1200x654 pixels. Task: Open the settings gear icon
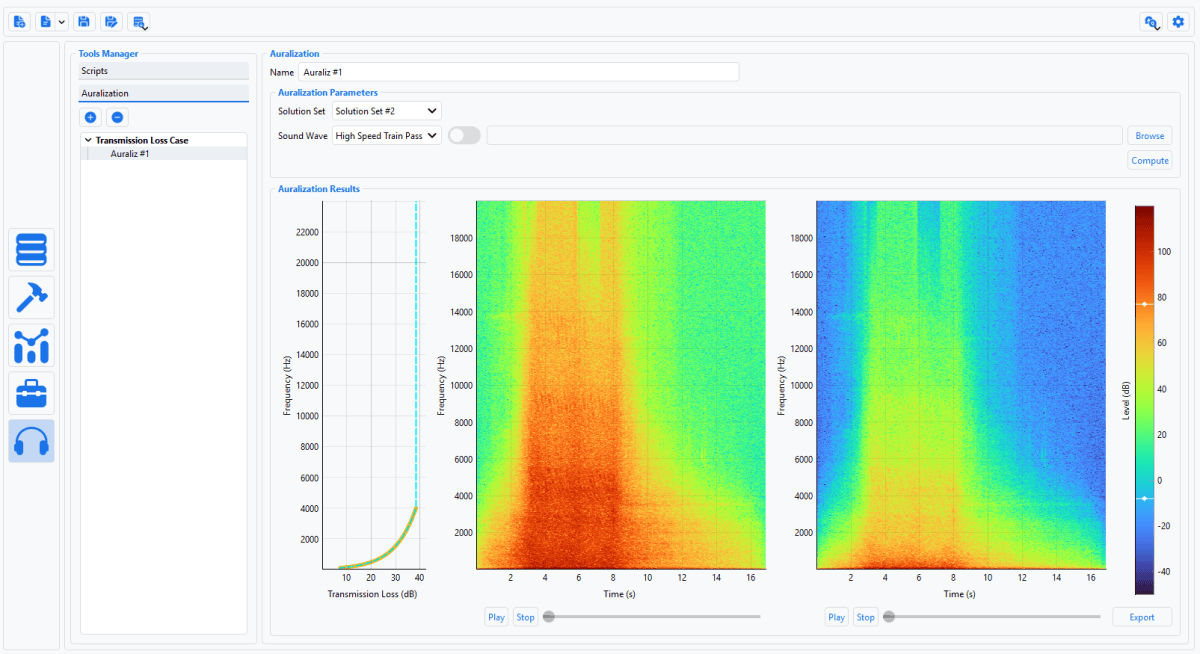click(1177, 22)
